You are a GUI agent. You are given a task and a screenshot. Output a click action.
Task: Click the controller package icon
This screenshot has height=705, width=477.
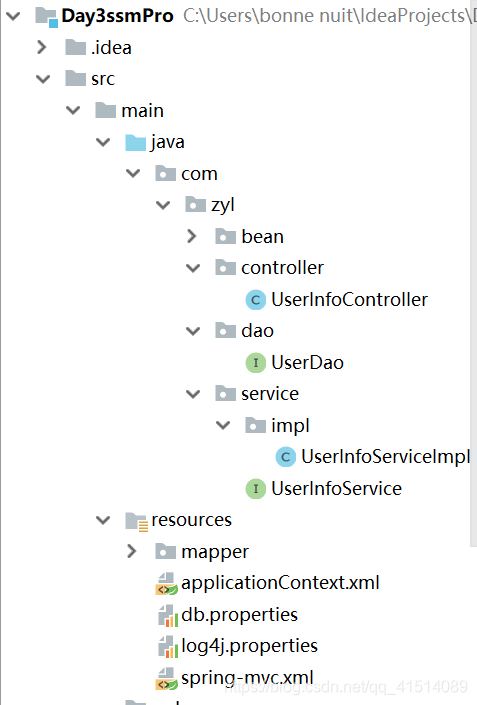tap(226, 268)
